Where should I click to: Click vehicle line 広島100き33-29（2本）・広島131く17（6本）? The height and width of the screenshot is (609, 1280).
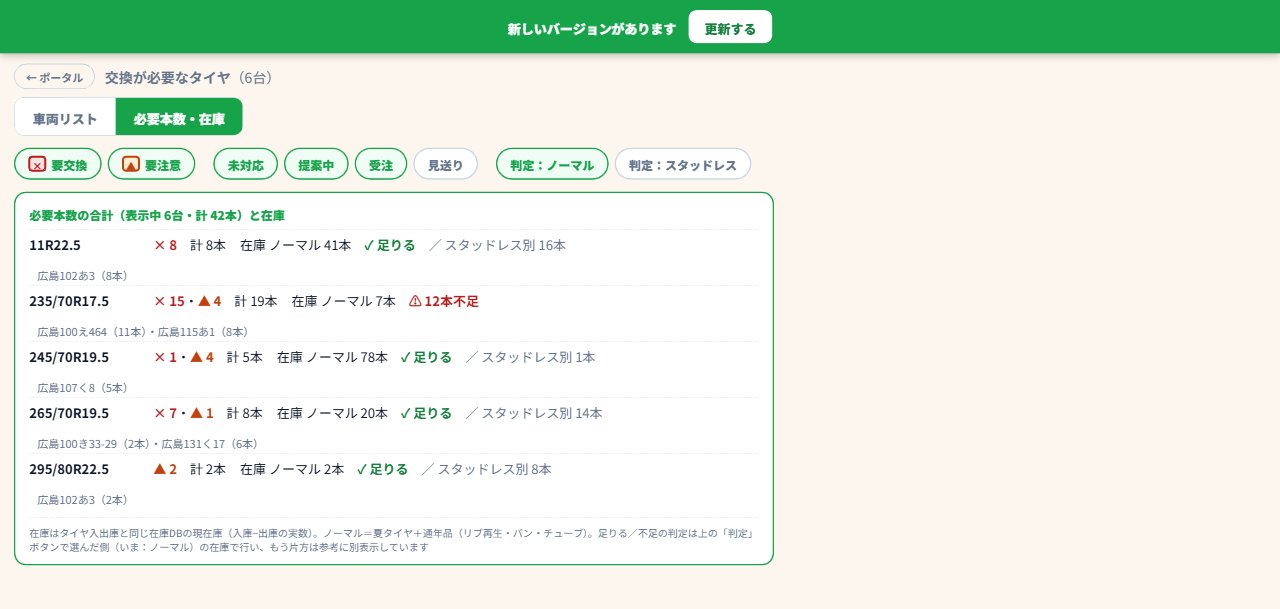[149, 444]
